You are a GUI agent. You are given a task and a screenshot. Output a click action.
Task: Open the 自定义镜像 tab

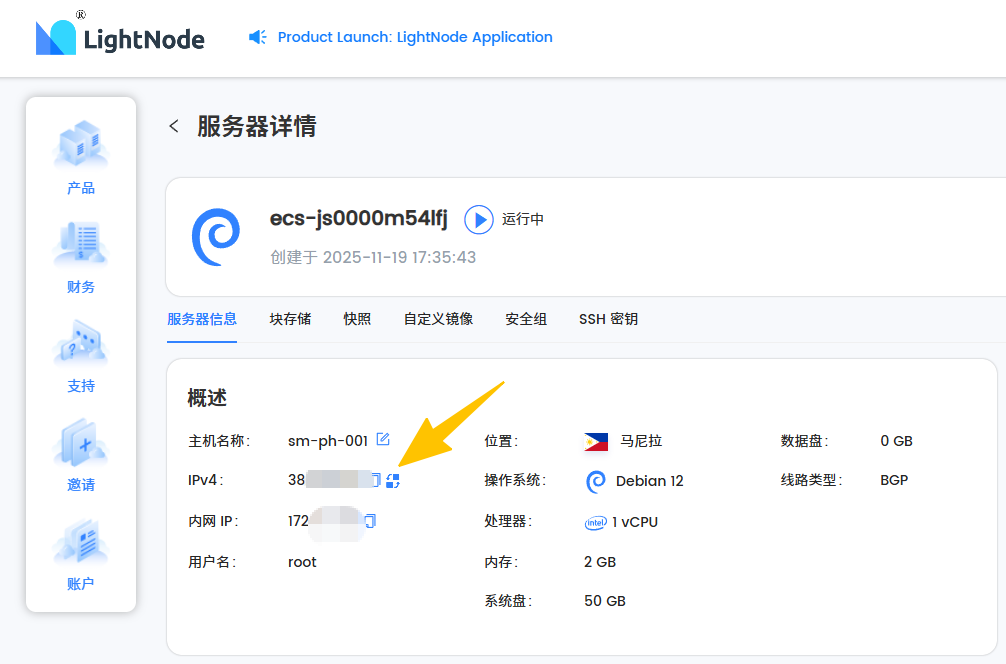point(438,319)
